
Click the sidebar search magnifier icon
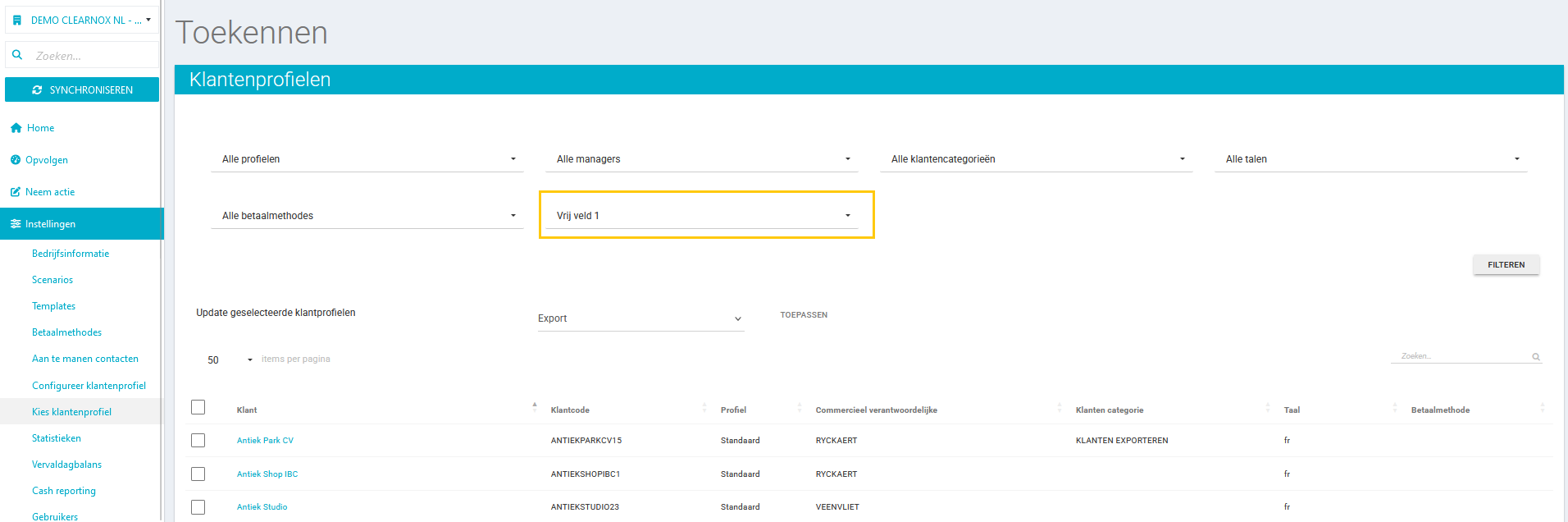click(17, 55)
